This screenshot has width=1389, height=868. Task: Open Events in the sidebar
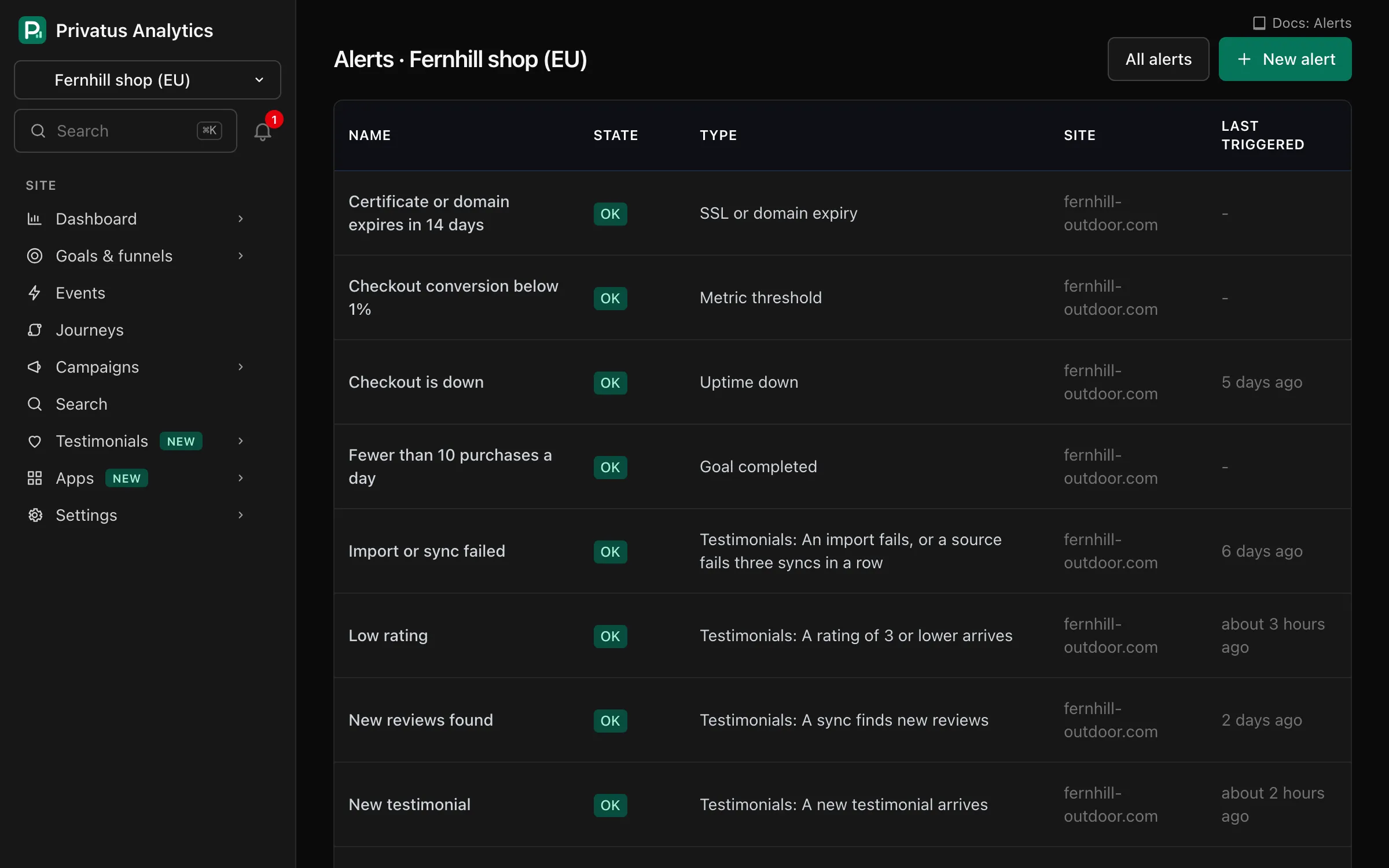pyautogui.click(x=80, y=293)
